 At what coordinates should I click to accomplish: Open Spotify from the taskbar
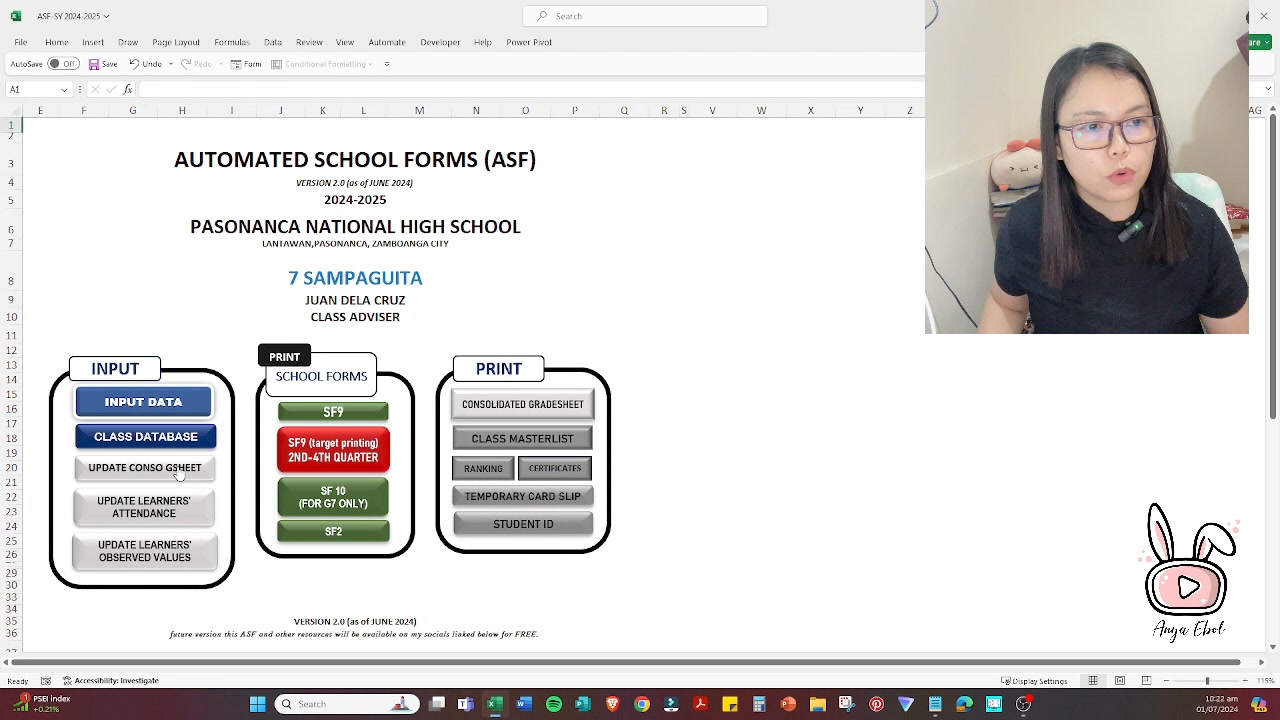coord(554,704)
